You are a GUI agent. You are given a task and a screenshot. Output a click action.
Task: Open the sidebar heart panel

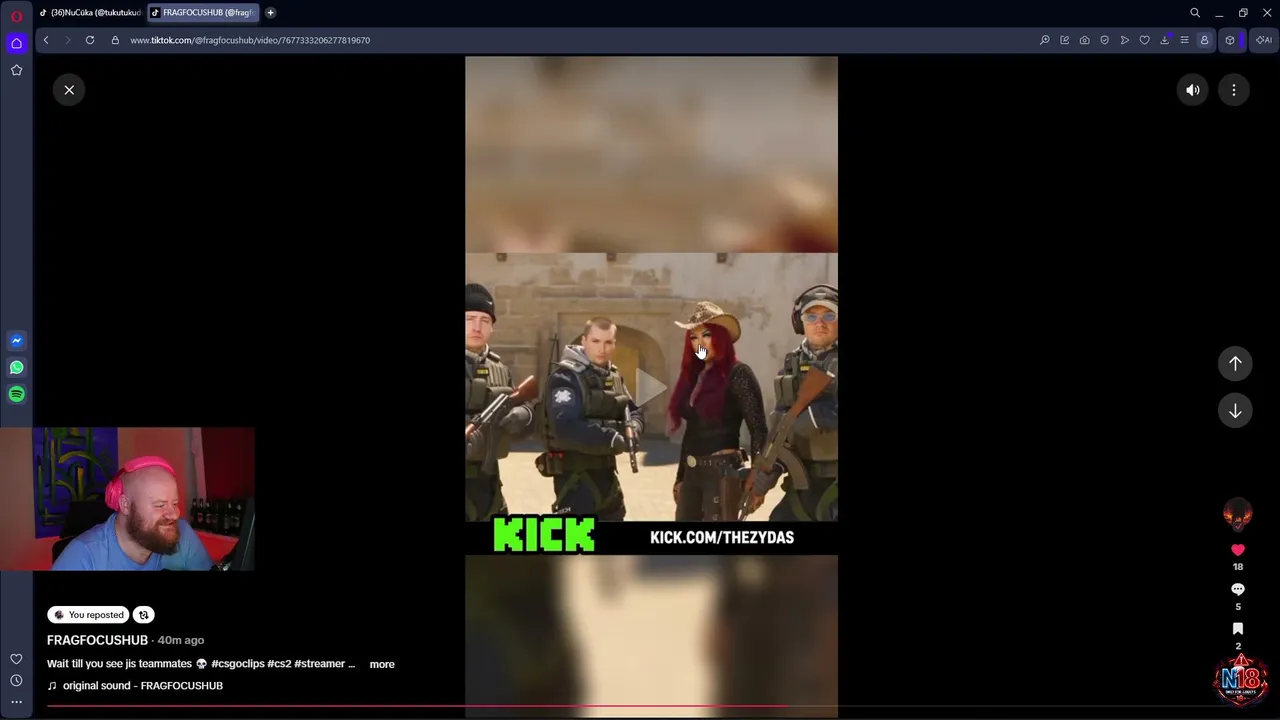coord(16,659)
